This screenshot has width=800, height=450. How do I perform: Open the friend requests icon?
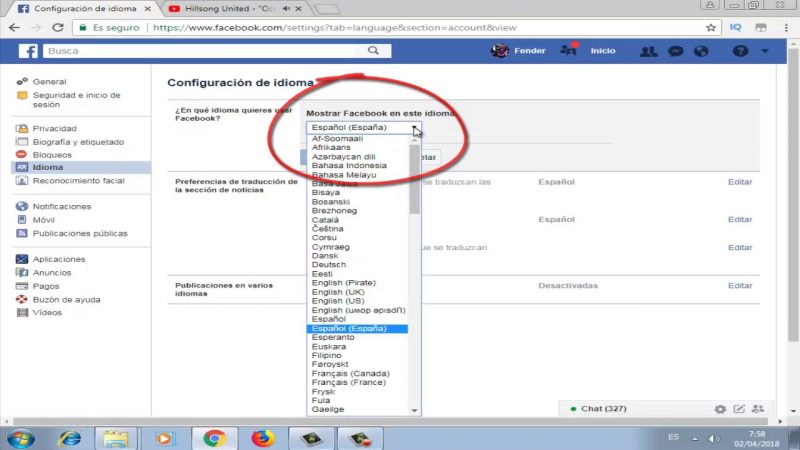[648, 51]
